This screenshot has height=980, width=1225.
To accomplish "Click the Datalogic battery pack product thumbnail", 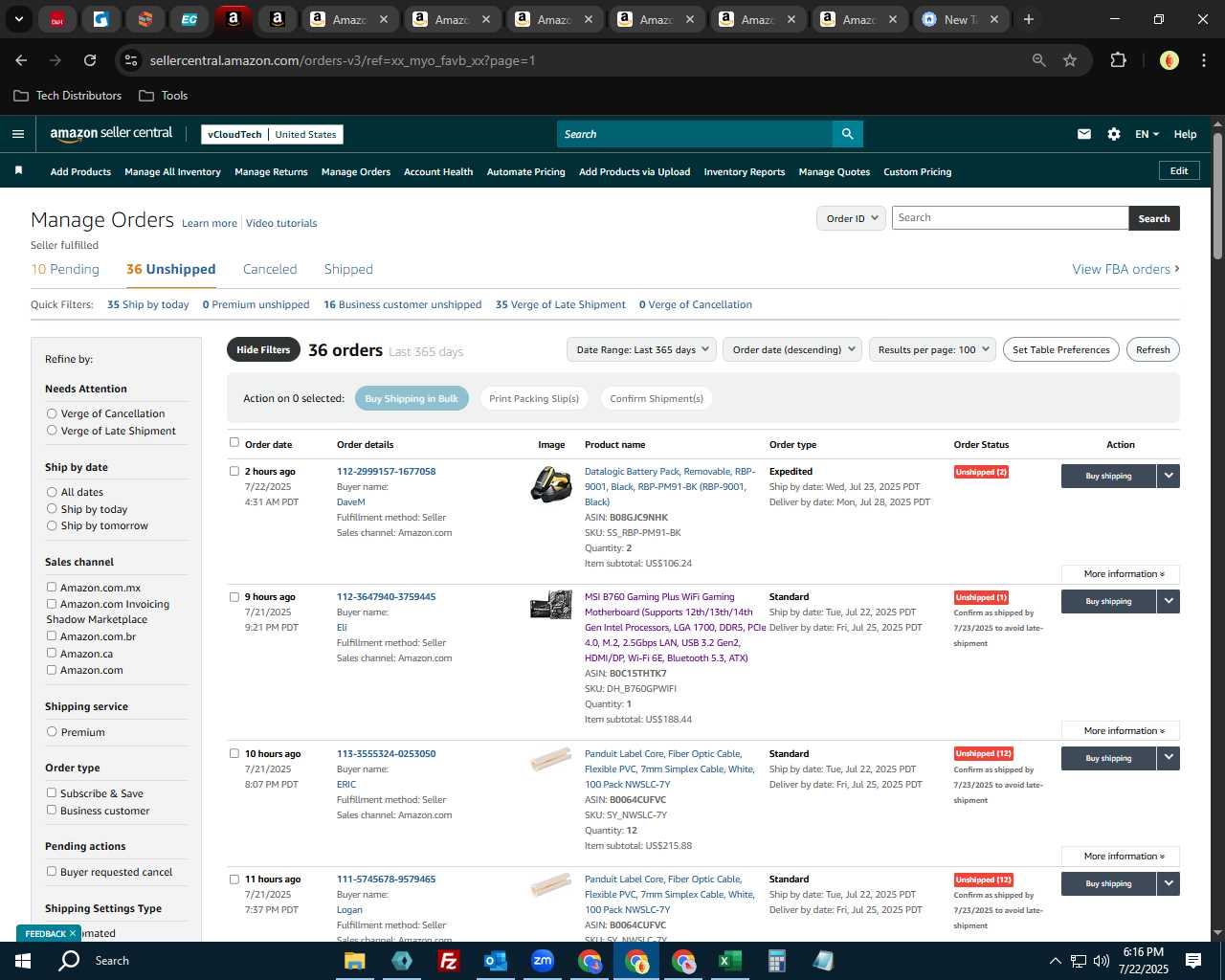I will (551, 484).
